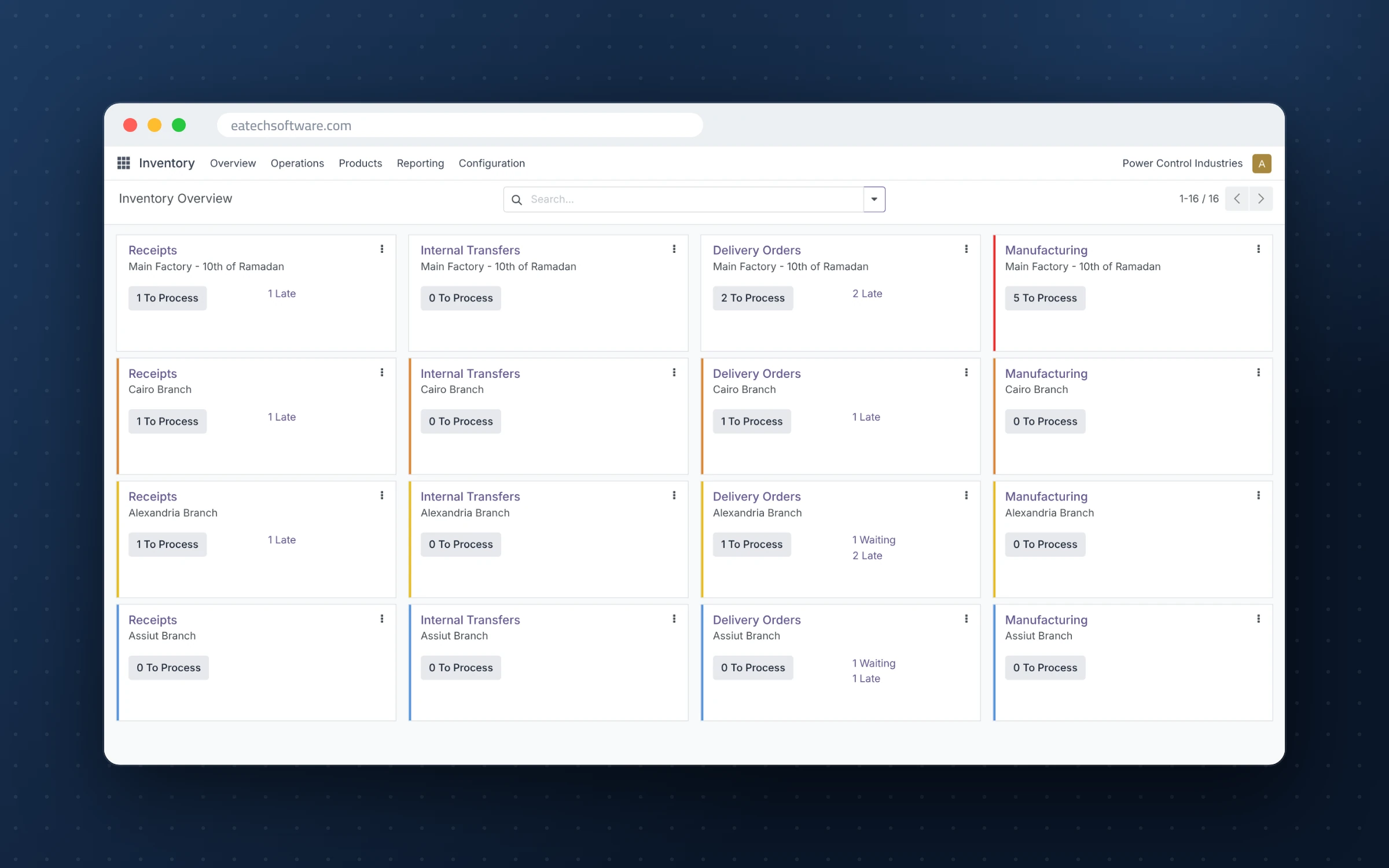Screen dimensions: 1389x868
Task: Click '1 To Process' on Receipts Alexandria Branch
Action: point(167,545)
